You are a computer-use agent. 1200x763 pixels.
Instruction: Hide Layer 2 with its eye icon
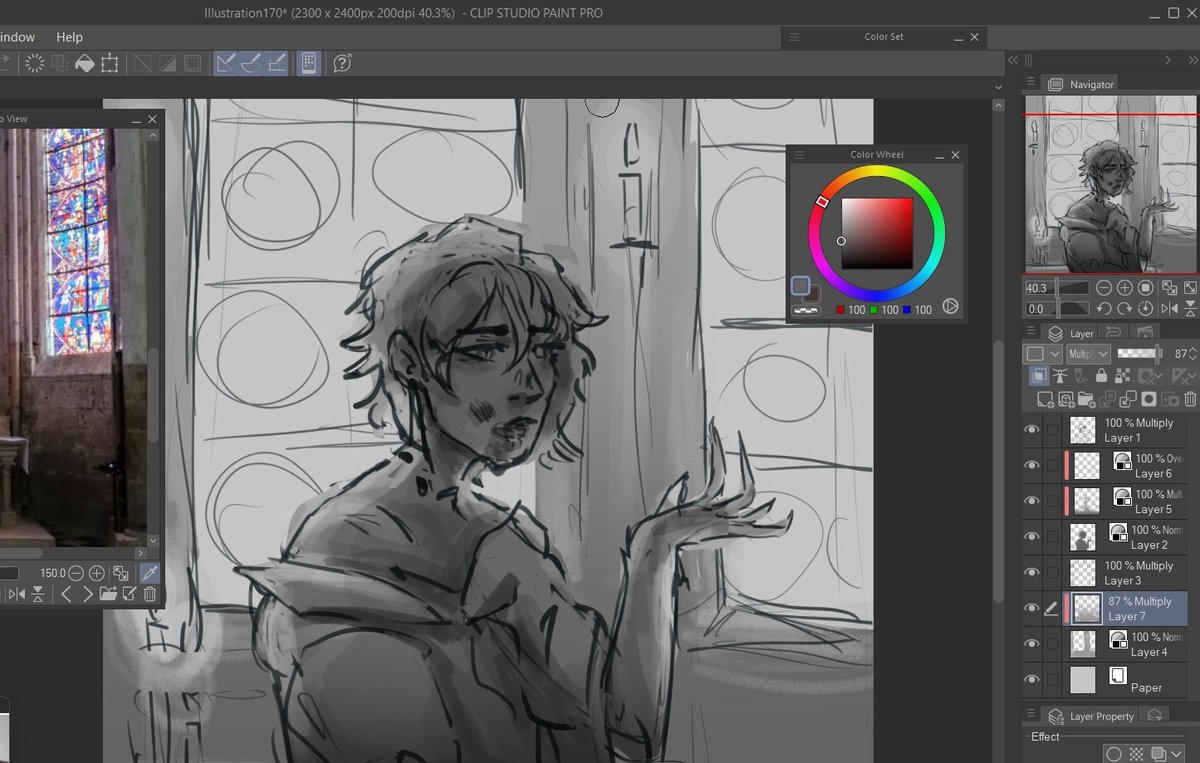pyautogui.click(x=1032, y=537)
